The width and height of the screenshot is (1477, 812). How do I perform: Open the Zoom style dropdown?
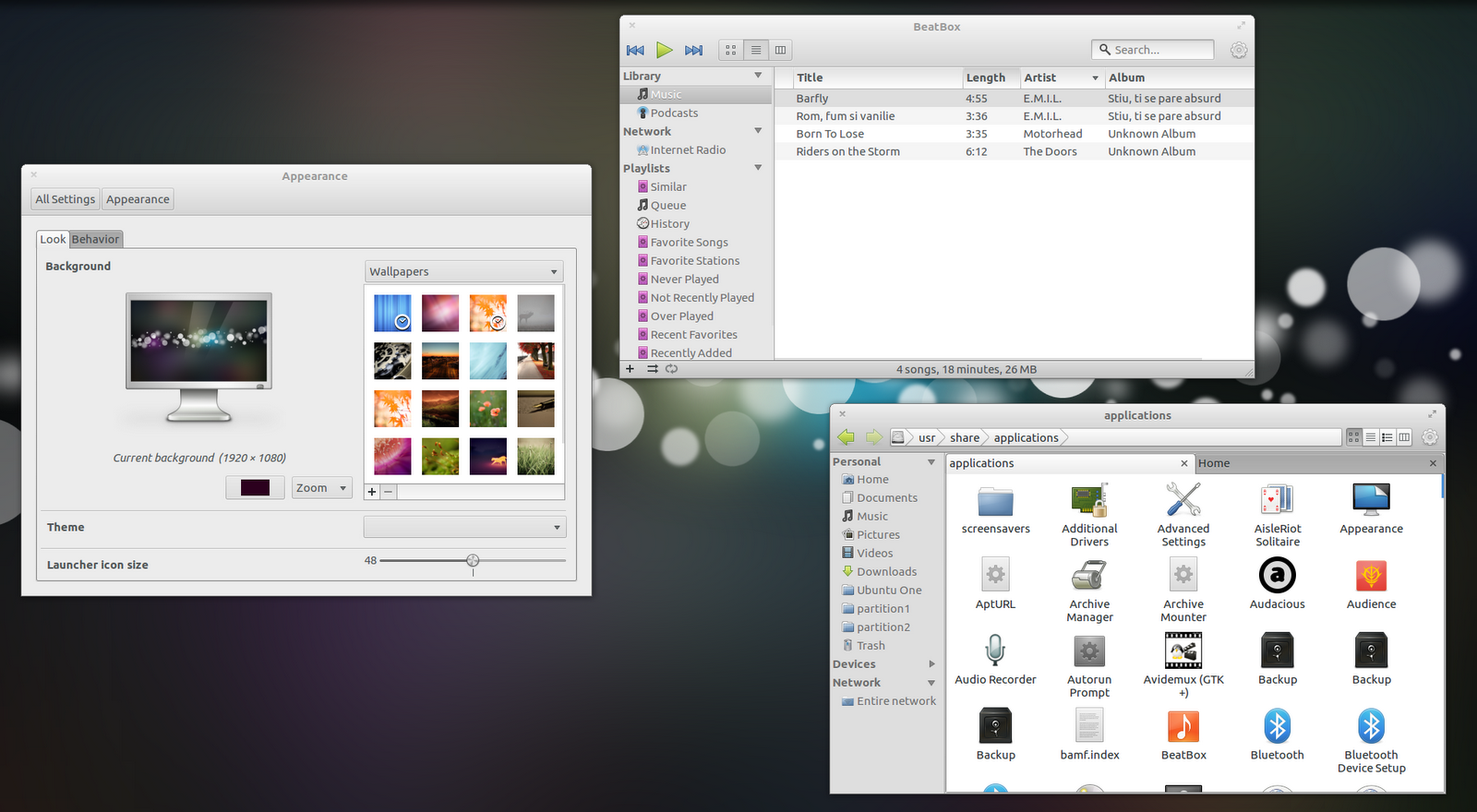click(x=321, y=488)
